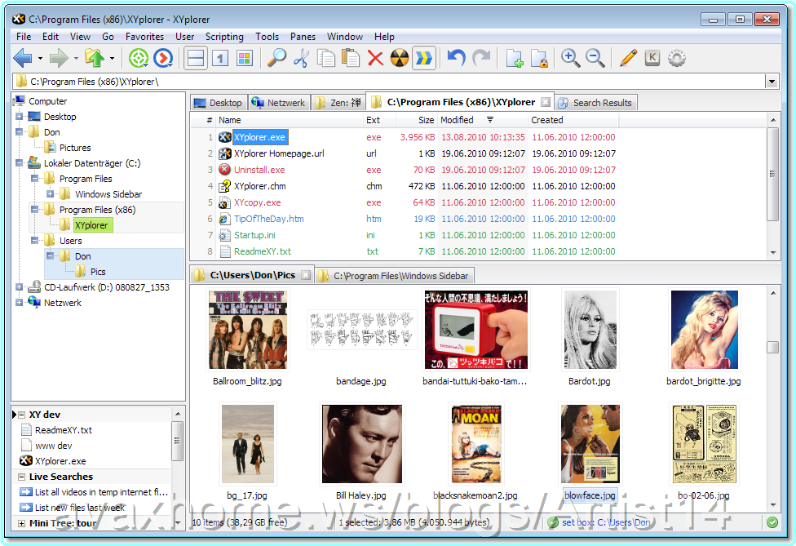
Task: Open the Back button history dropdown
Action: click(40, 58)
